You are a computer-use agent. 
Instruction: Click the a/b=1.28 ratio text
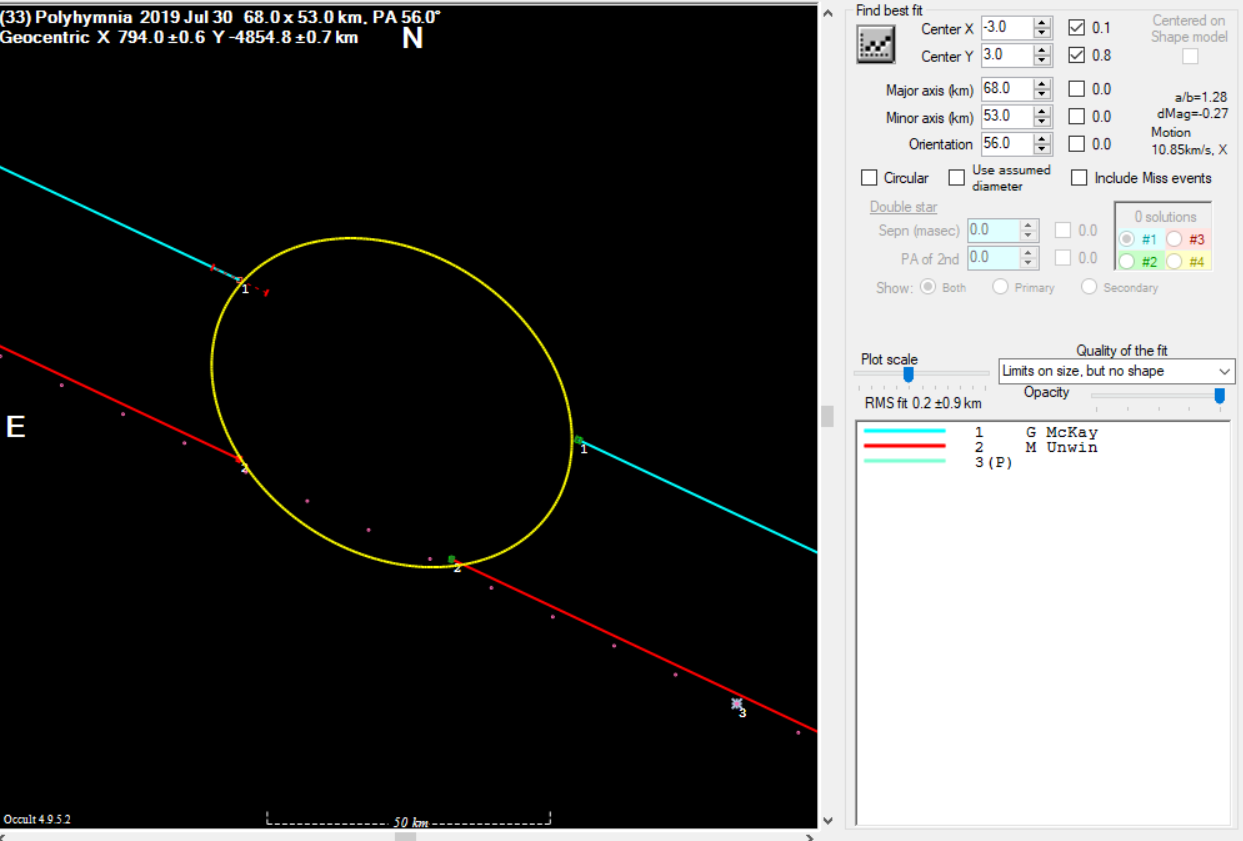click(1200, 98)
